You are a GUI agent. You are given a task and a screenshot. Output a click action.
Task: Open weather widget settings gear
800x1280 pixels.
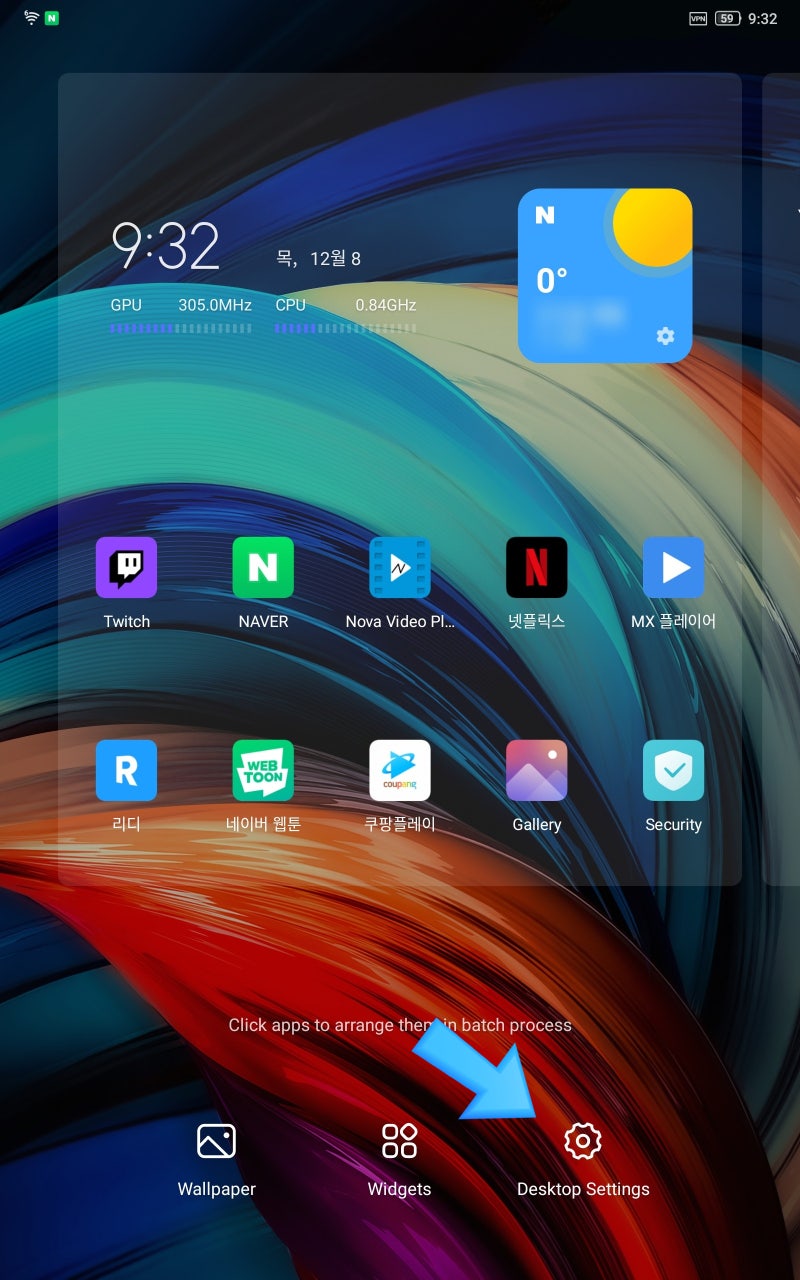pyautogui.click(x=665, y=336)
